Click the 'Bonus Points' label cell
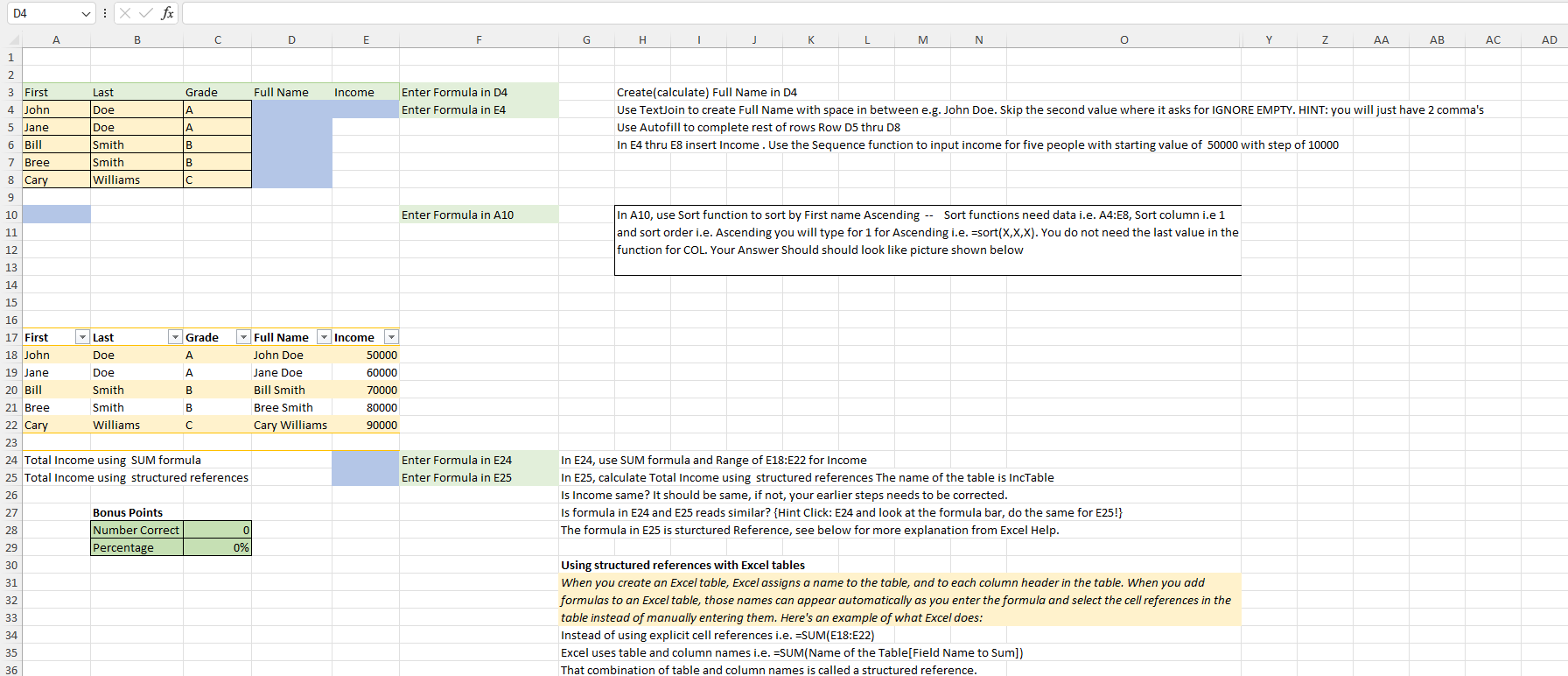The height and width of the screenshot is (676, 1568). point(136,512)
